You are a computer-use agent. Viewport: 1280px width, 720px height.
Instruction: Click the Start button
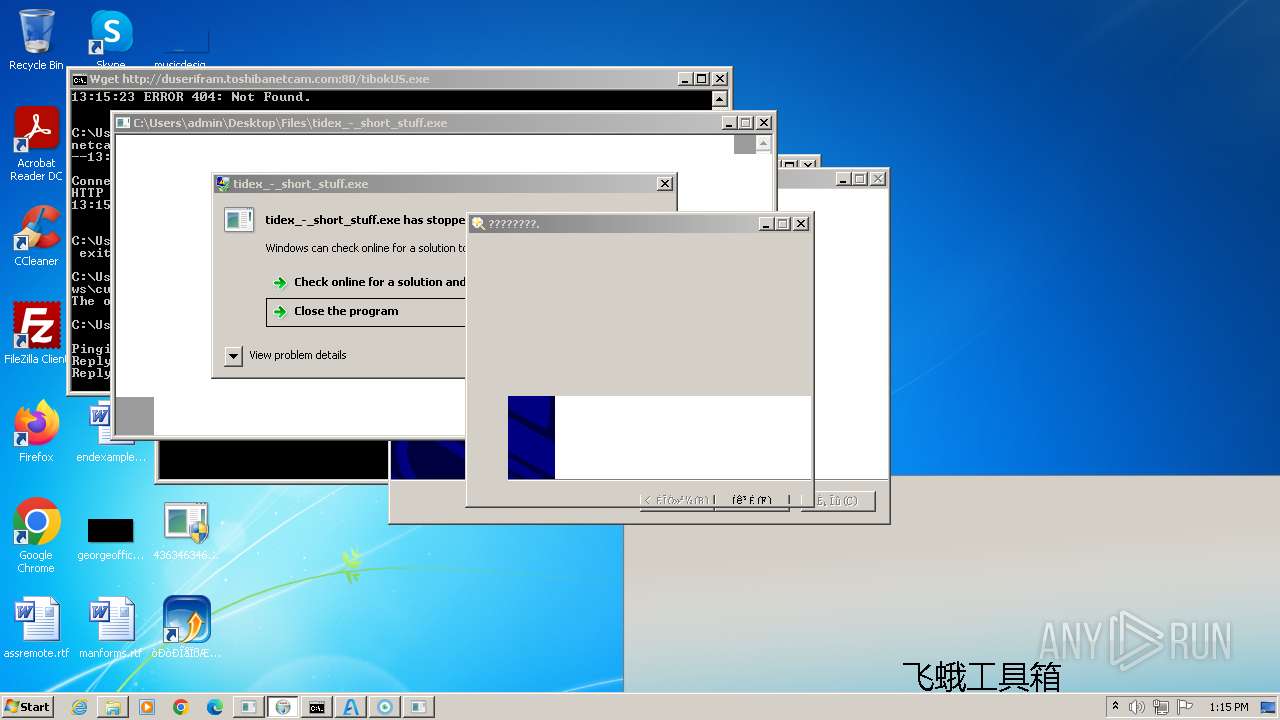coord(28,706)
